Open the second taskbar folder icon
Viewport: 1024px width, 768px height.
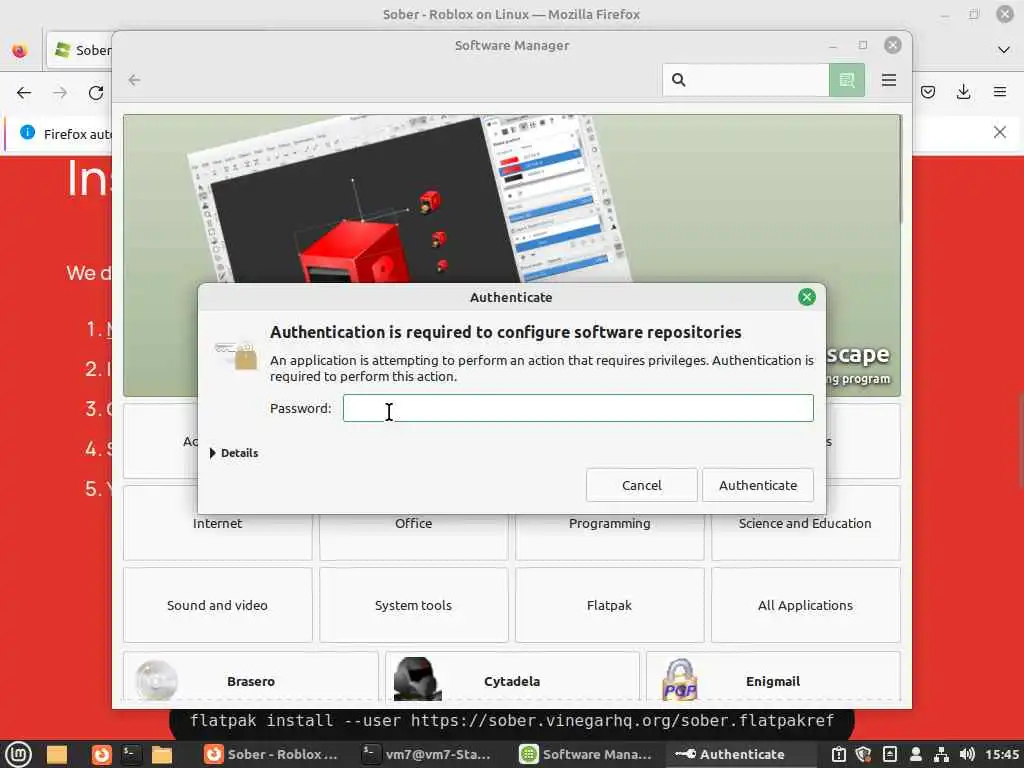coord(161,754)
